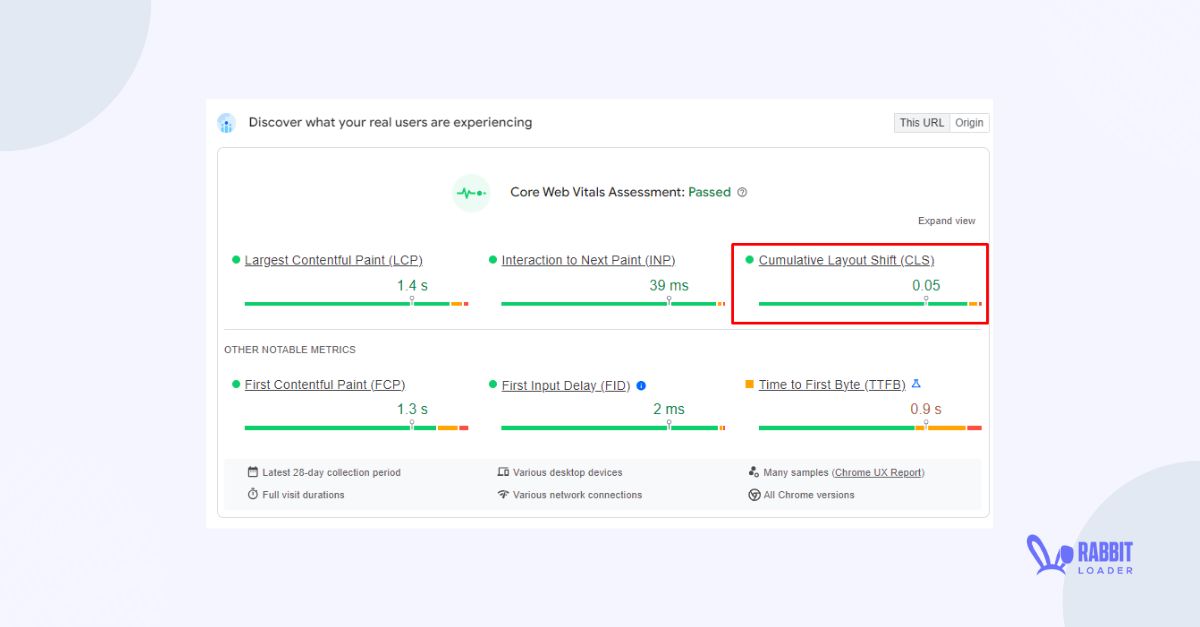This screenshot has width=1200, height=627.
Task: Select the This URL view
Action: [x=920, y=122]
